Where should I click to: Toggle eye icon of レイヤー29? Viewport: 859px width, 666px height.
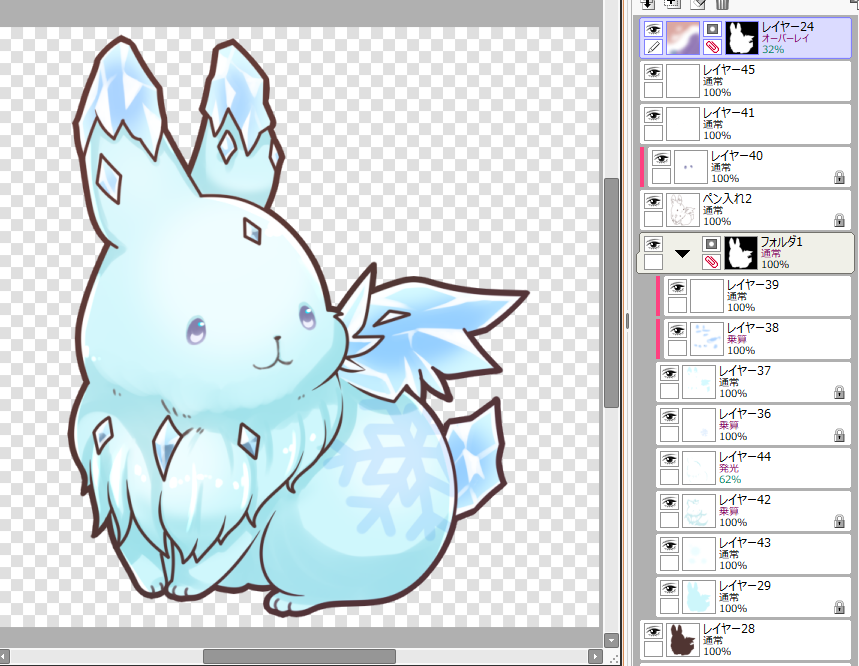coord(669,588)
